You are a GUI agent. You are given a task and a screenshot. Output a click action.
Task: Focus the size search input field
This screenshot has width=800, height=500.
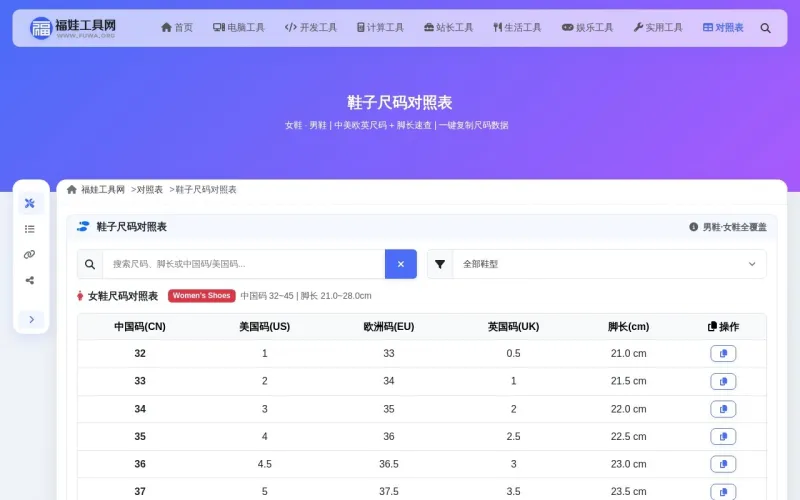[244, 264]
